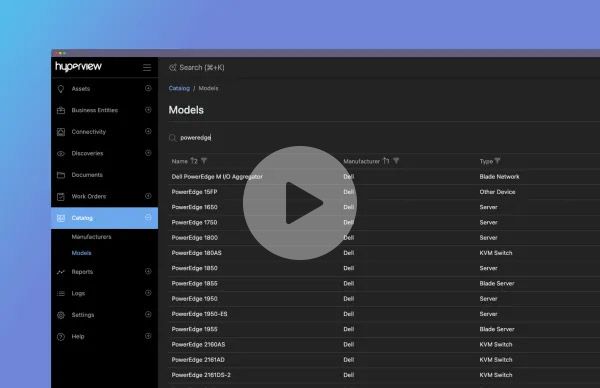Screen dimensions: 600x388
Task: Click the Connectivity icon
Action: pyautogui.click(x=61, y=132)
